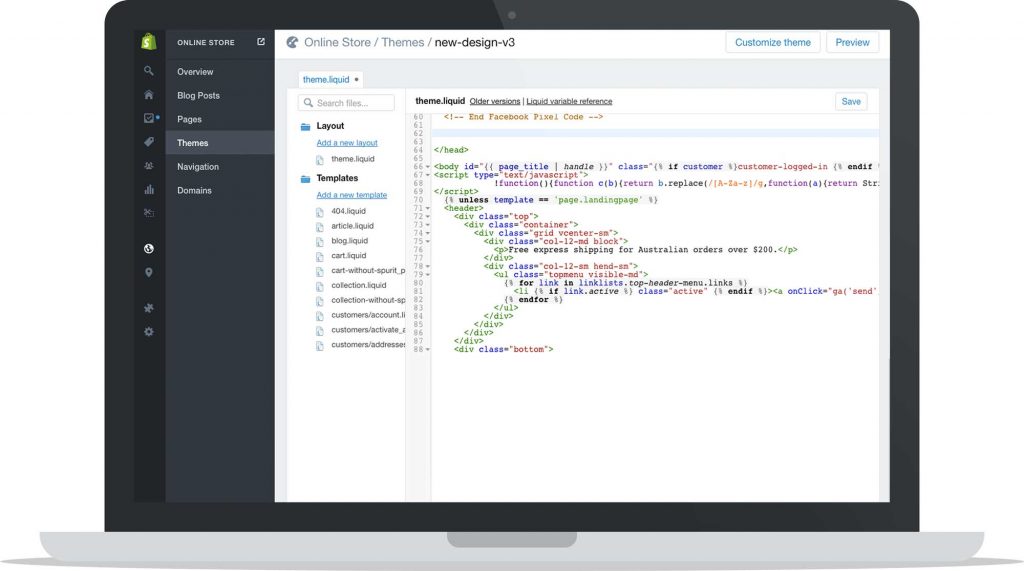Viewport: 1024px width, 571px height.
Task: Click file icon beside 404.liquid
Action: [319, 212]
